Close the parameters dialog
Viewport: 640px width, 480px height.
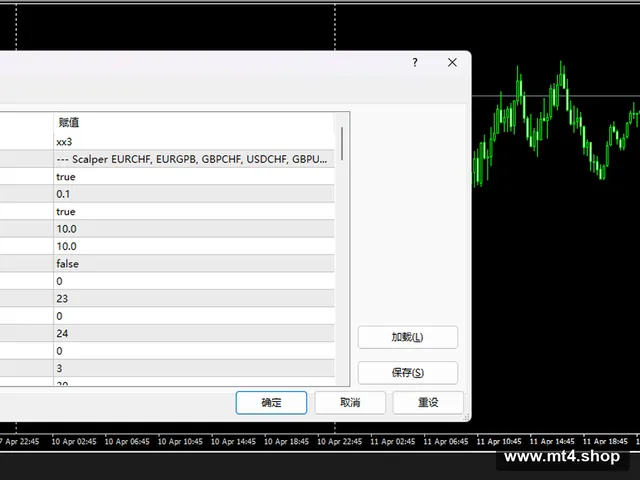point(452,62)
